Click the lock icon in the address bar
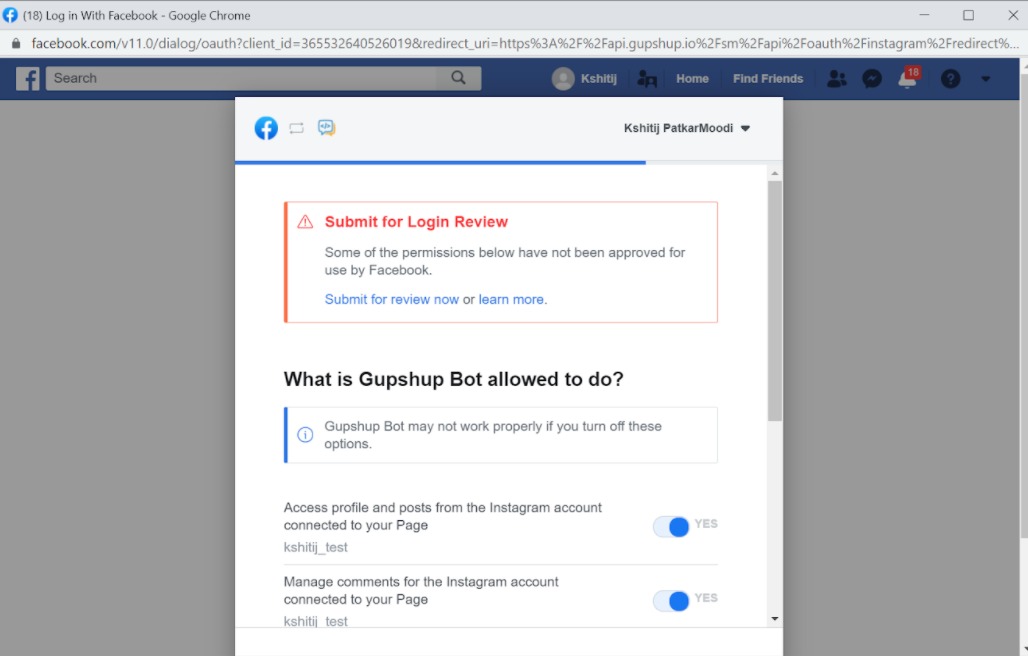 (x=16, y=44)
